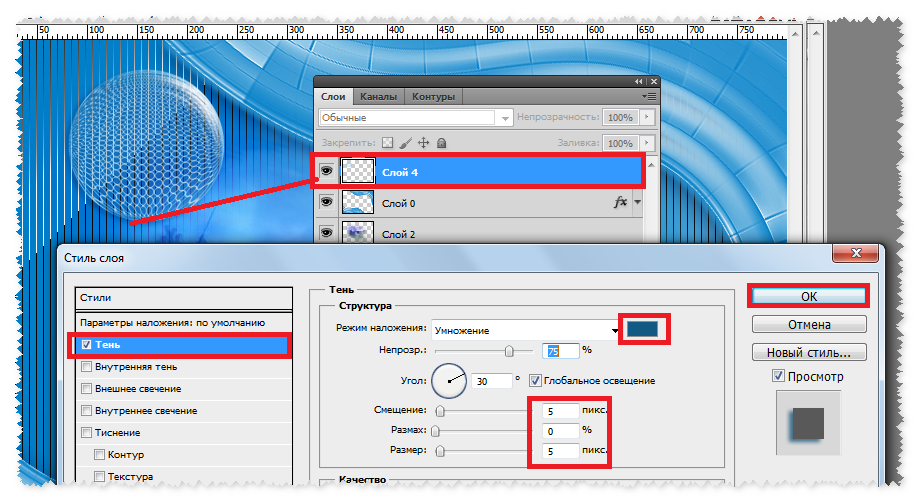Enable Внутренняя тень checkbox
The image size is (920, 503).
[87, 366]
